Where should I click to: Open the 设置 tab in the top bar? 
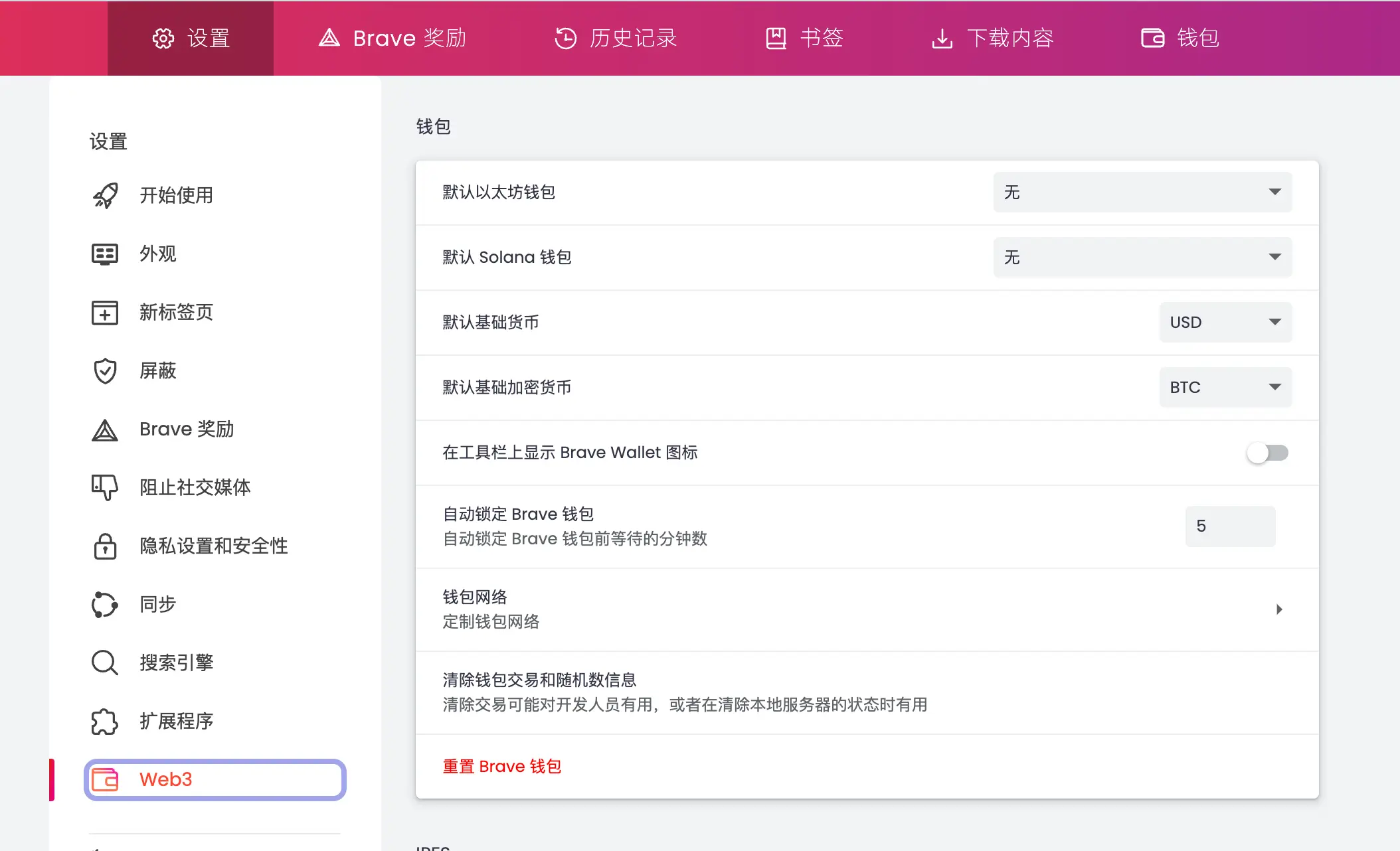click(191, 39)
